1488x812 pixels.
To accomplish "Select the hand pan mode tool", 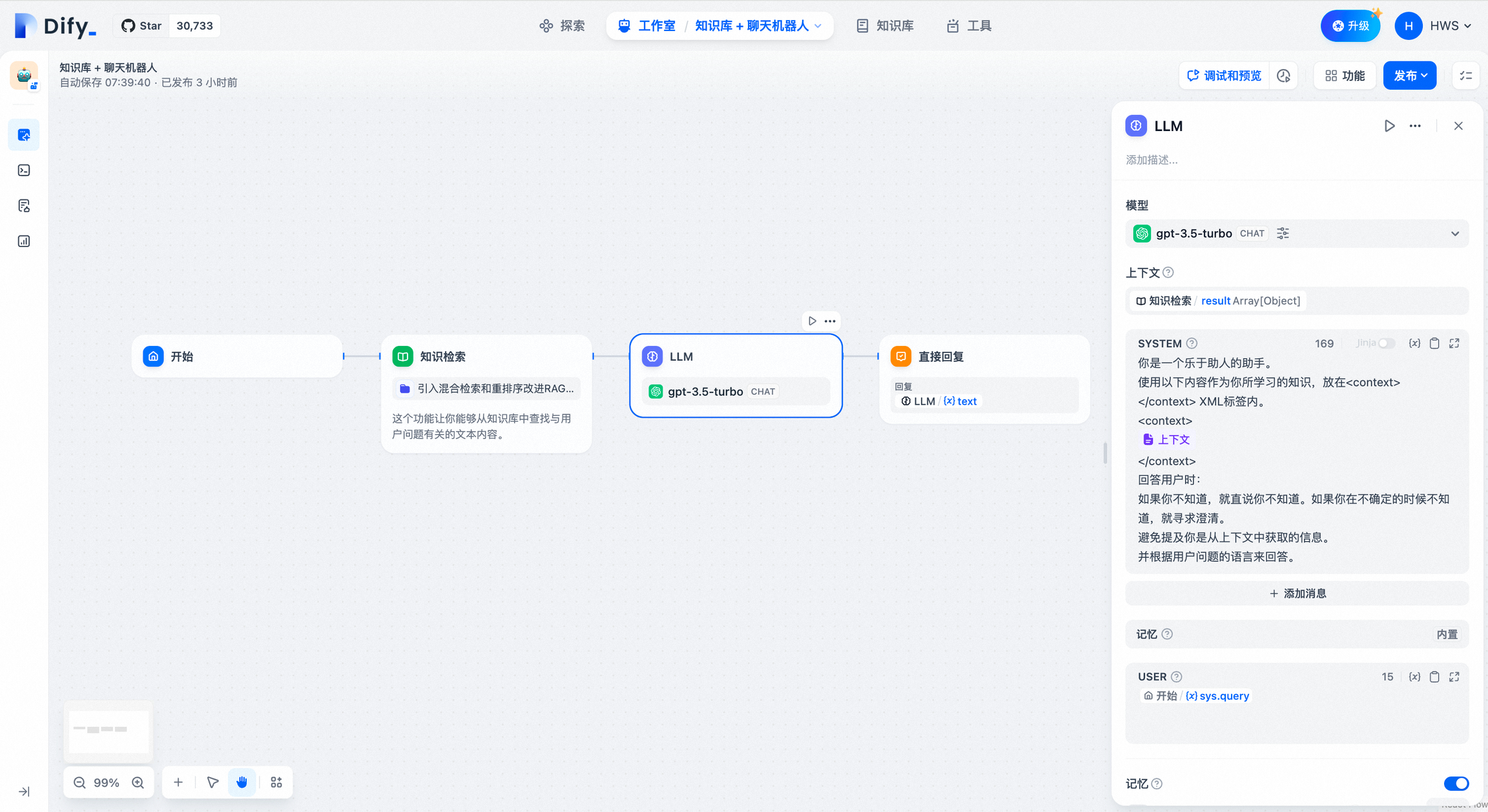I will pos(242,782).
